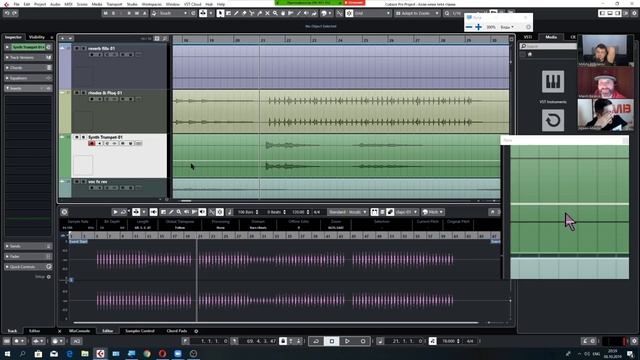This screenshot has height=360, width=640.
Task: Click the Add Track plus button
Action: pos(62,38)
